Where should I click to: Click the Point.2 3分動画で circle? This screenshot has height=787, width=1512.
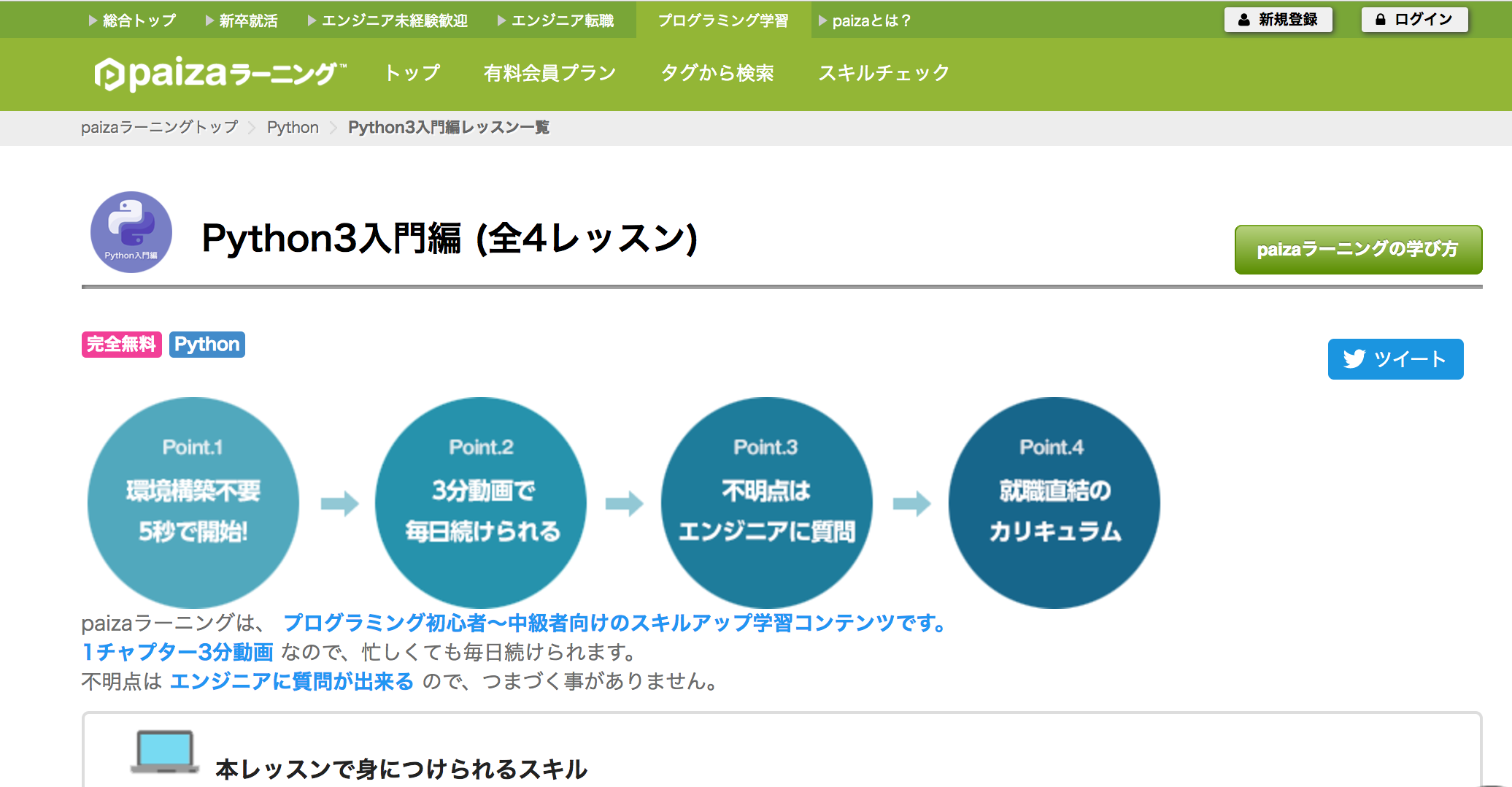point(481,502)
